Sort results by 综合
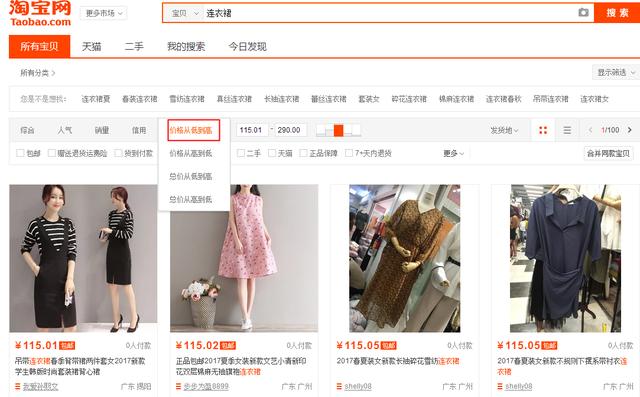The height and width of the screenshot is (397, 640). click(27, 130)
